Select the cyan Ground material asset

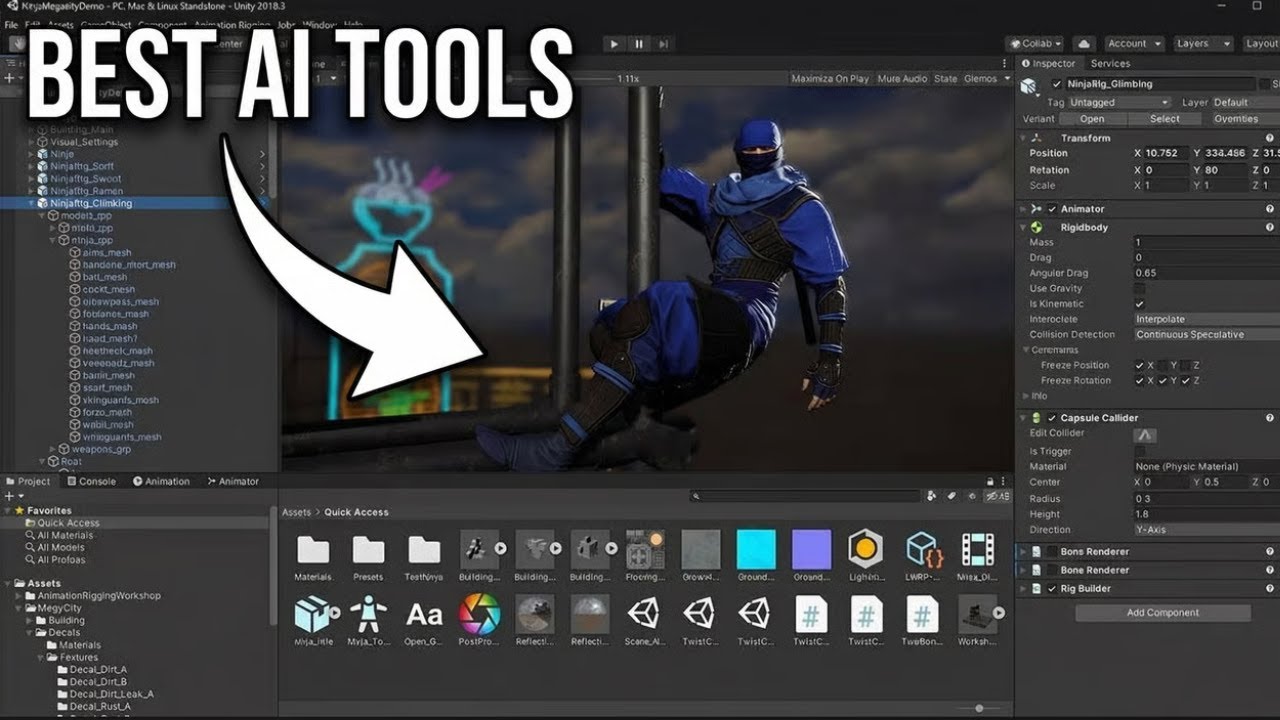[x=756, y=557]
